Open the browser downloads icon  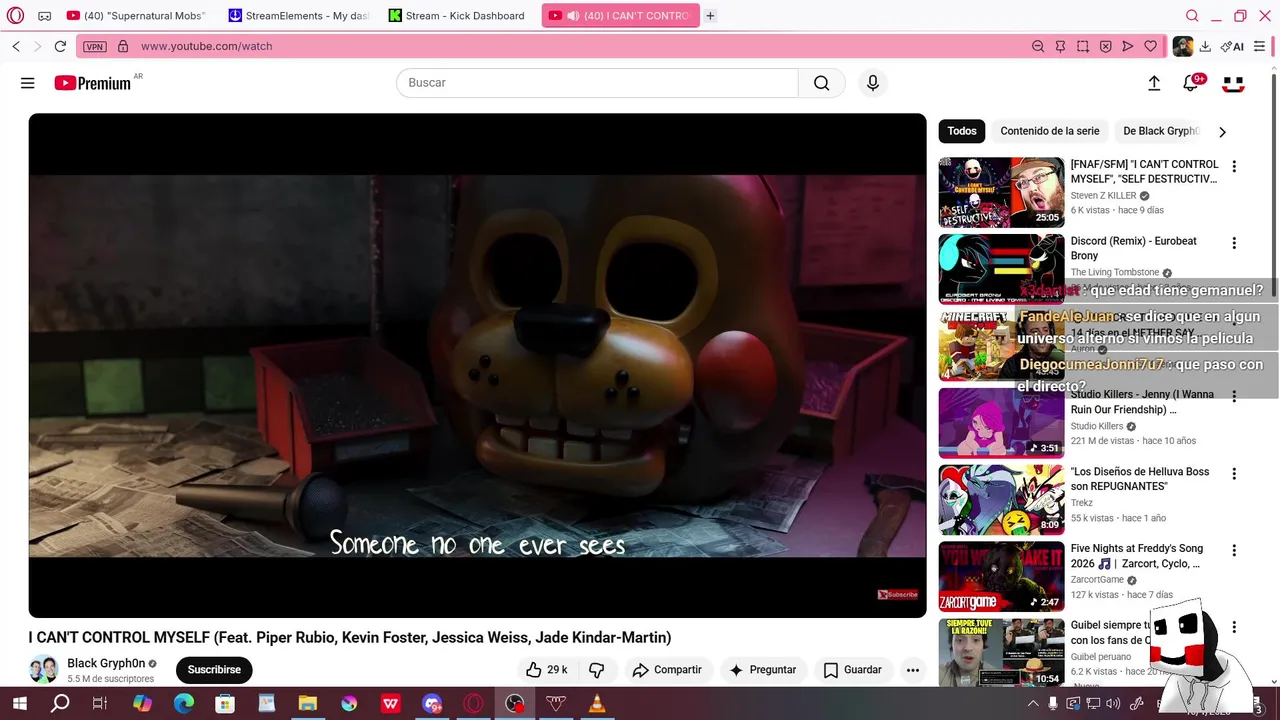(x=1205, y=46)
